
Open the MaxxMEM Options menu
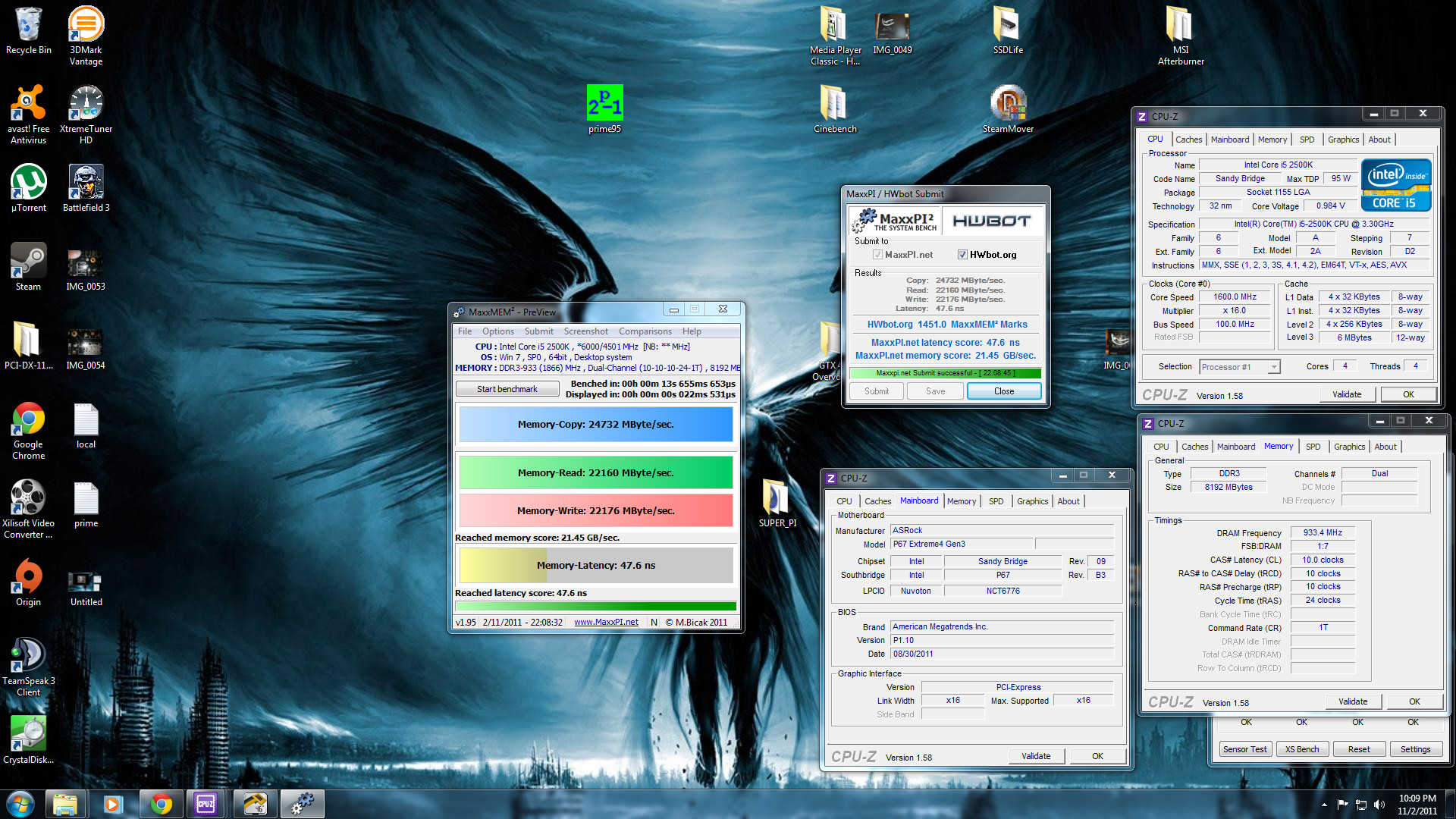(498, 331)
